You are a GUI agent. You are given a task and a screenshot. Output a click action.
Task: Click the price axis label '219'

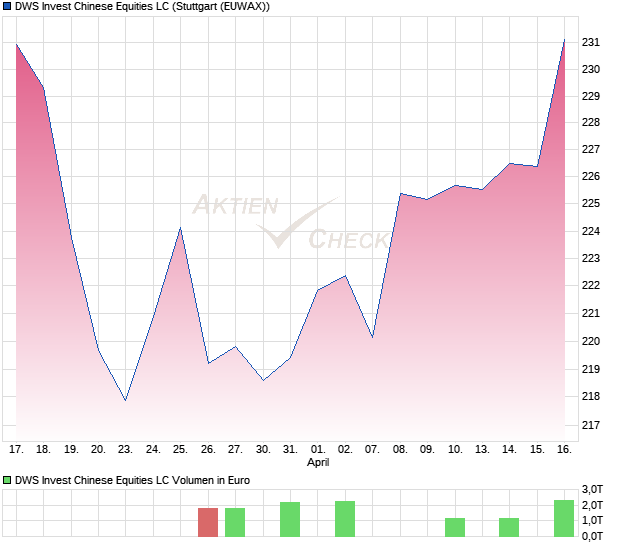click(x=591, y=369)
